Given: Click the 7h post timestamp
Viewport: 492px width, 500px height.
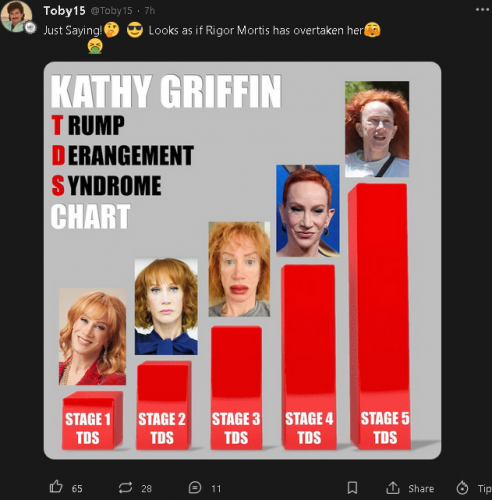Looking at the screenshot, I should (x=150, y=11).
